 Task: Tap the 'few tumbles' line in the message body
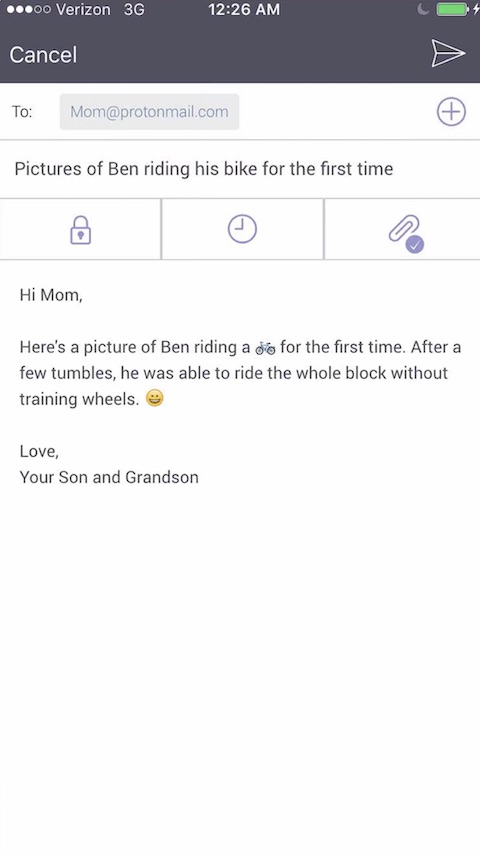pos(233,373)
